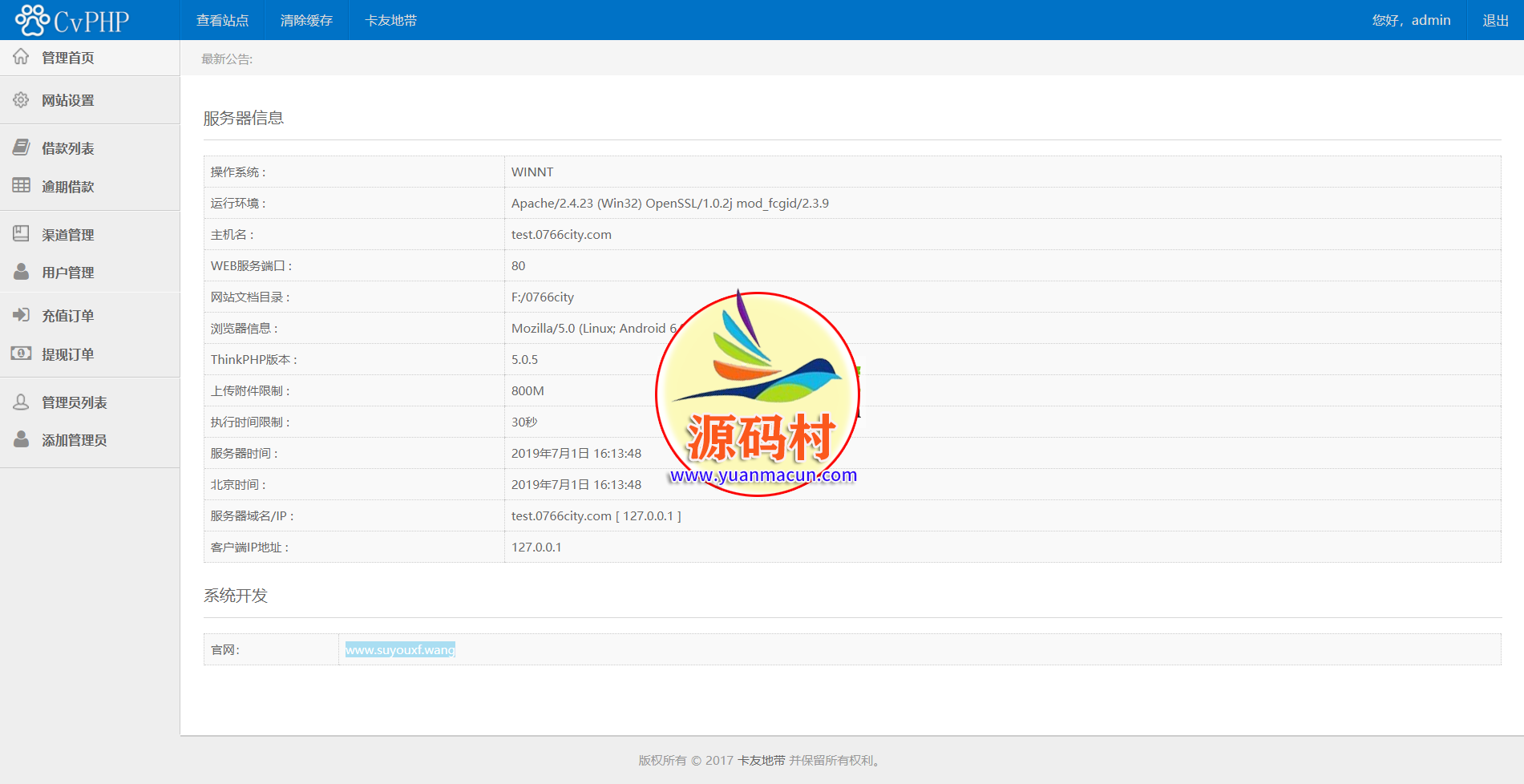This screenshot has height=784, width=1524.
Task: Click the icon next to 渠道管理
Action: coord(21,234)
